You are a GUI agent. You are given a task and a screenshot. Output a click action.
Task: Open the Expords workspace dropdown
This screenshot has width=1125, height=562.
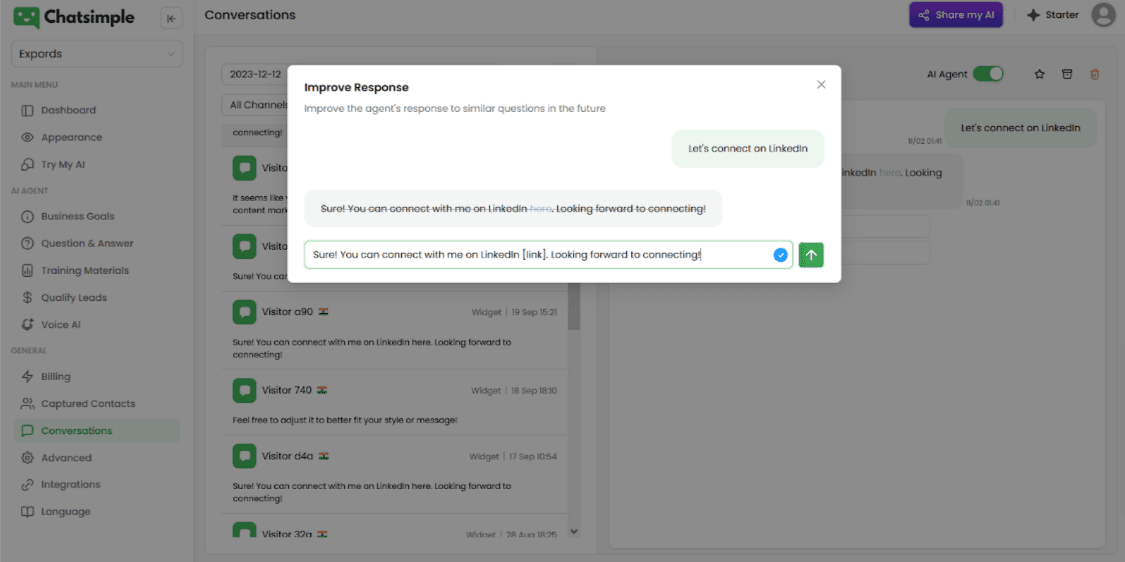click(x=97, y=54)
